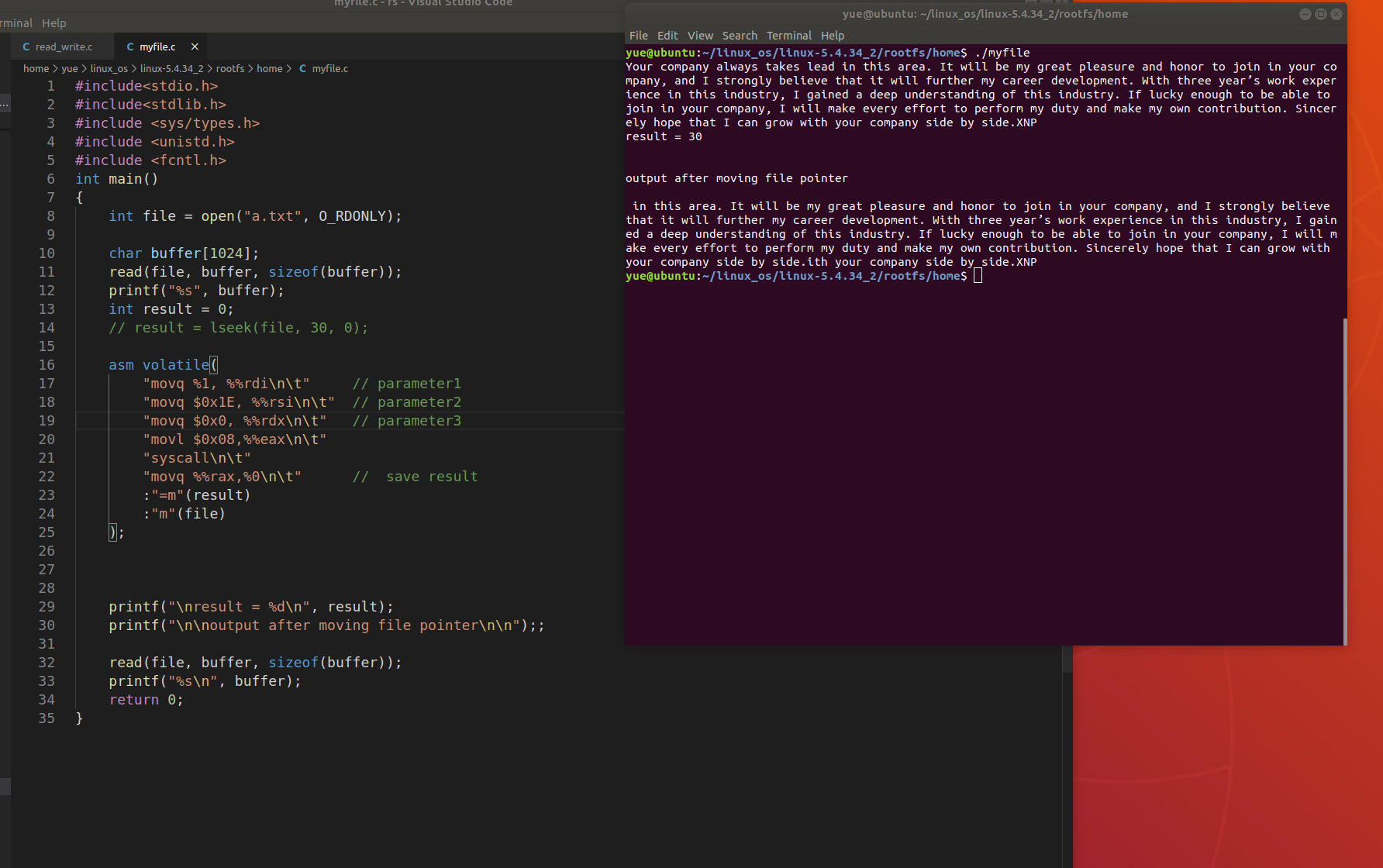This screenshot has height=868, width=1383.
Task: Open the VS Code Help menu
Action: 54,23
